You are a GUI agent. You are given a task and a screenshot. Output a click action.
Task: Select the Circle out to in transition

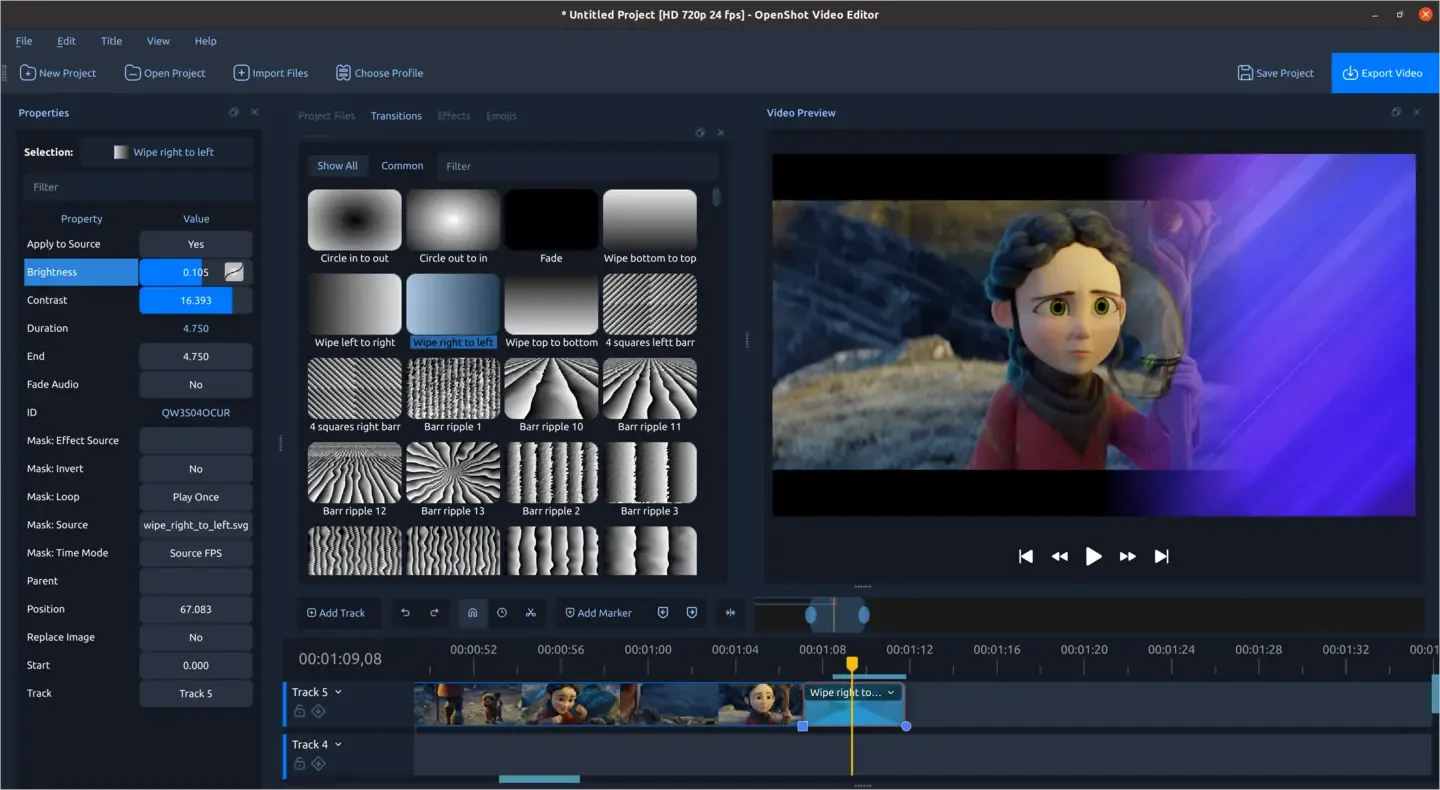tap(453, 227)
